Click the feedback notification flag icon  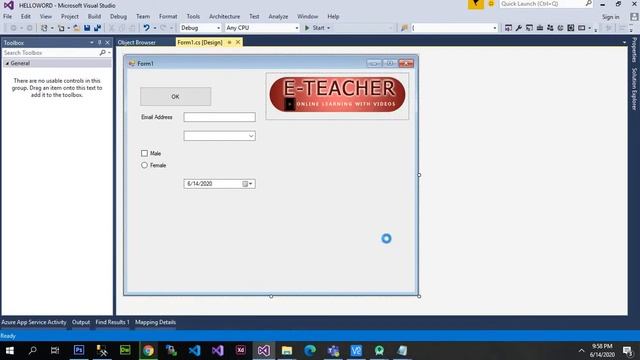(476, 4)
